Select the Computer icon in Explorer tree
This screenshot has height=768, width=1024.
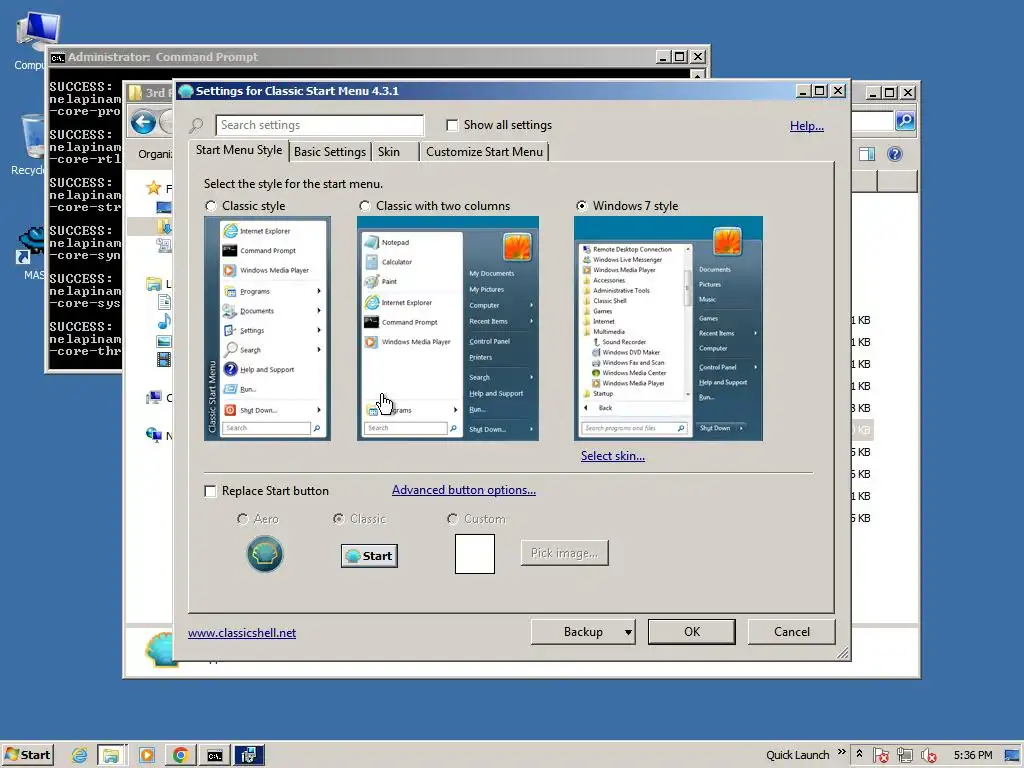pyautogui.click(x=153, y=397)
